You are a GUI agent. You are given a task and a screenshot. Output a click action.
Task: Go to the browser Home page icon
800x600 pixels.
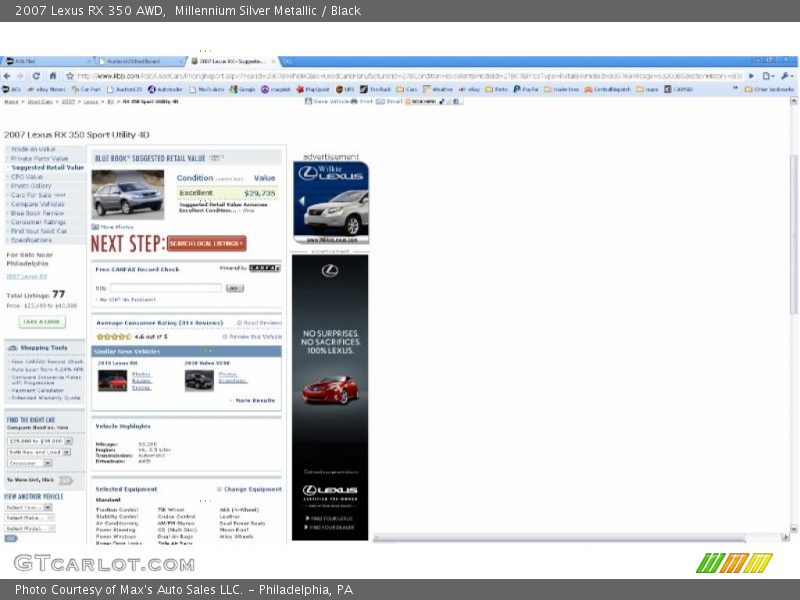tap(53, 76)
